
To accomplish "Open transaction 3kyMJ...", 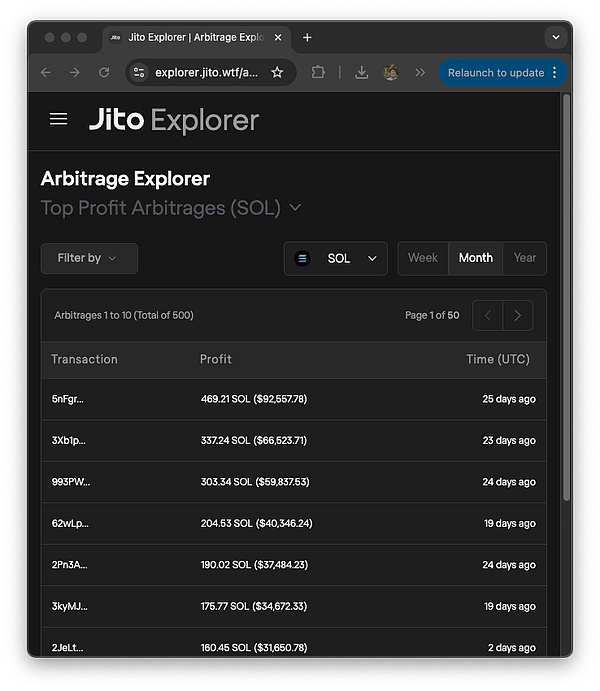I will 70,606.
